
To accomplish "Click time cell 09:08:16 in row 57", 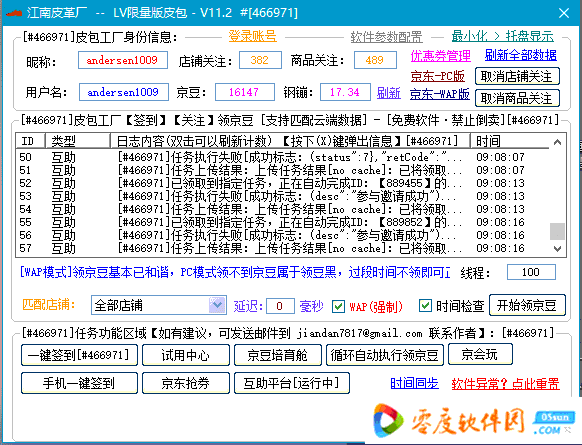I will pyautogui.click(x=500, y=248).
